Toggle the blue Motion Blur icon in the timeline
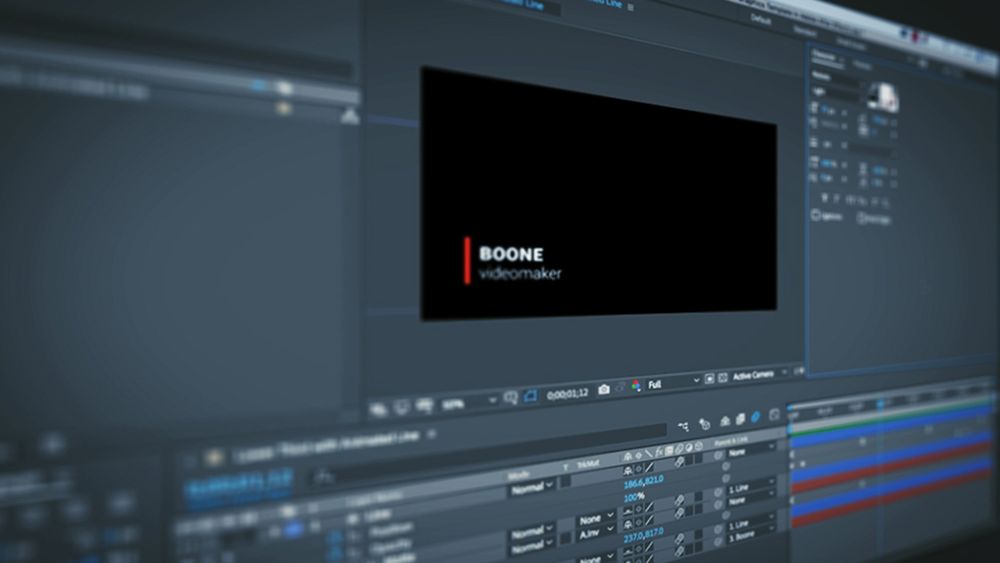Viewport: 1000px width, 563px height. click(756, 417)
